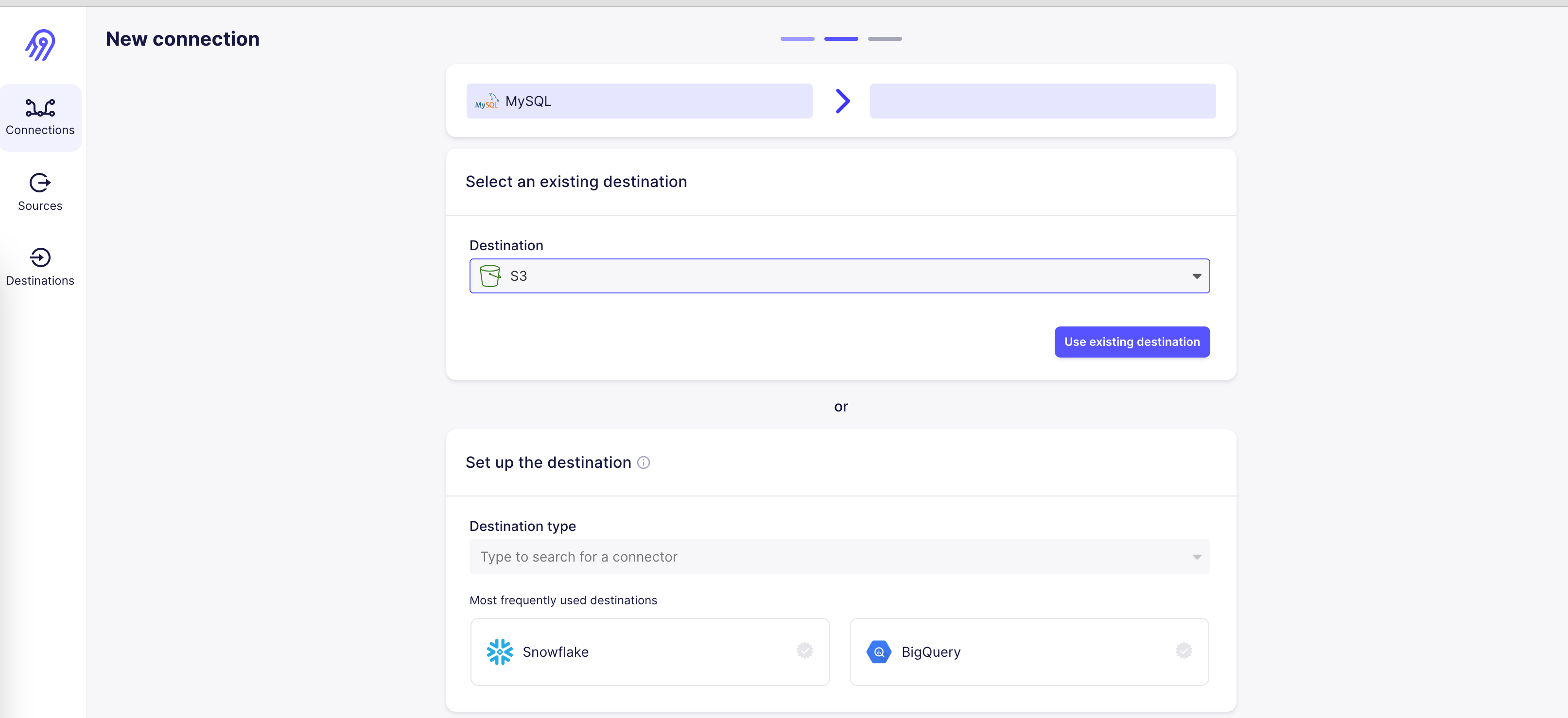Click the Airbyte logo icon
The width and height of the screenshot is (1568, 718).
(x=40, y=45)
